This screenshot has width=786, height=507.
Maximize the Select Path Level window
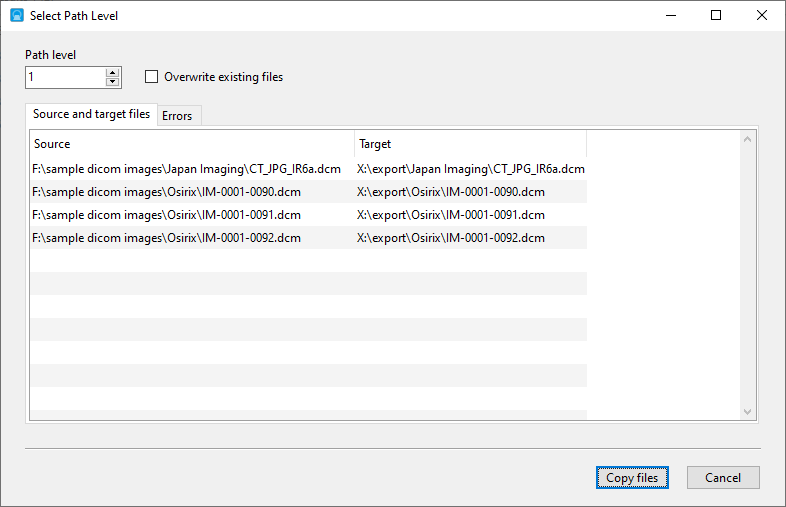click(x=716, y=16)
